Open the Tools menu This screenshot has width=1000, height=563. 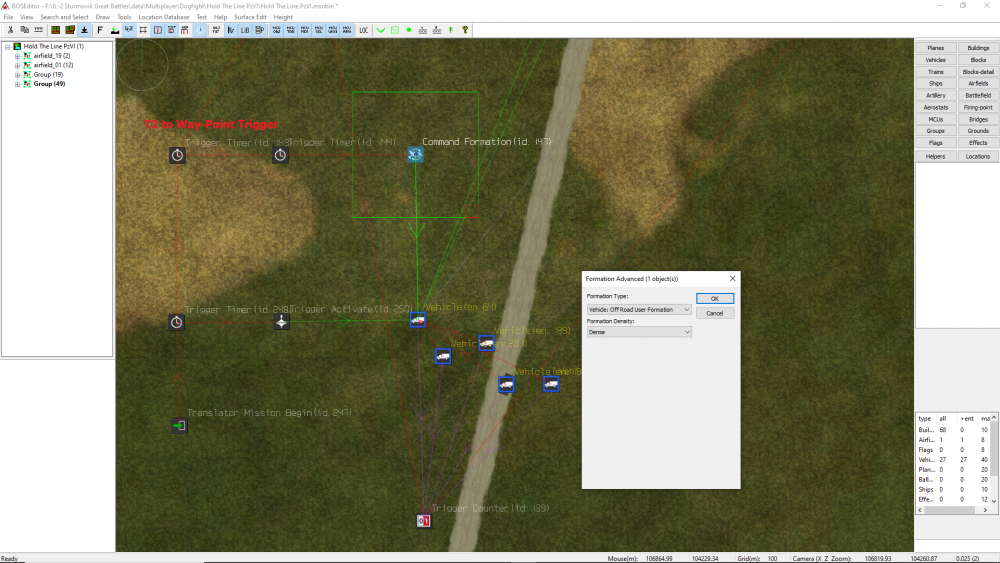(x=124, y=17)
